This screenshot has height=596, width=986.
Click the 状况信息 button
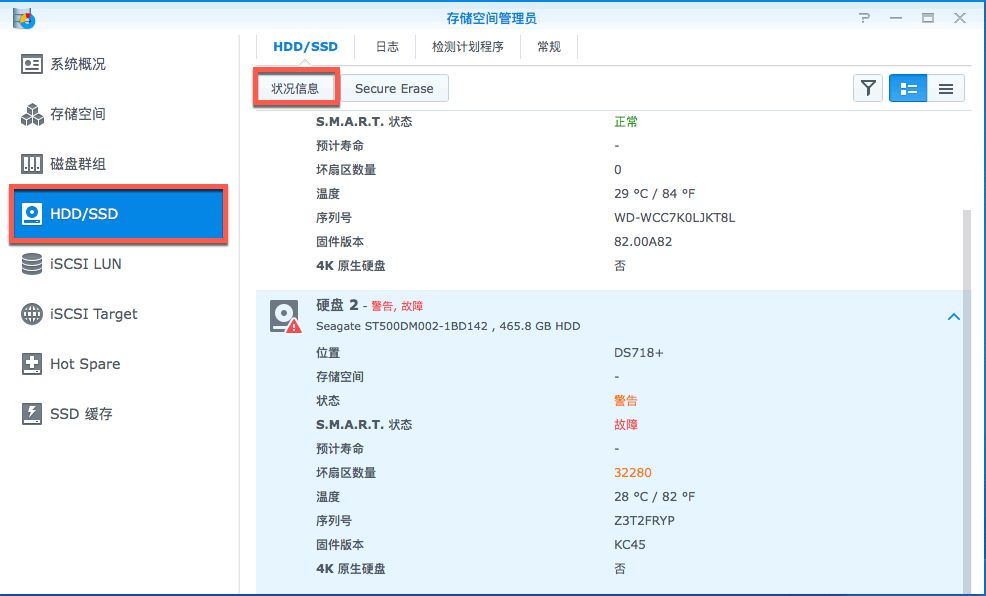[x=296, y=89]
